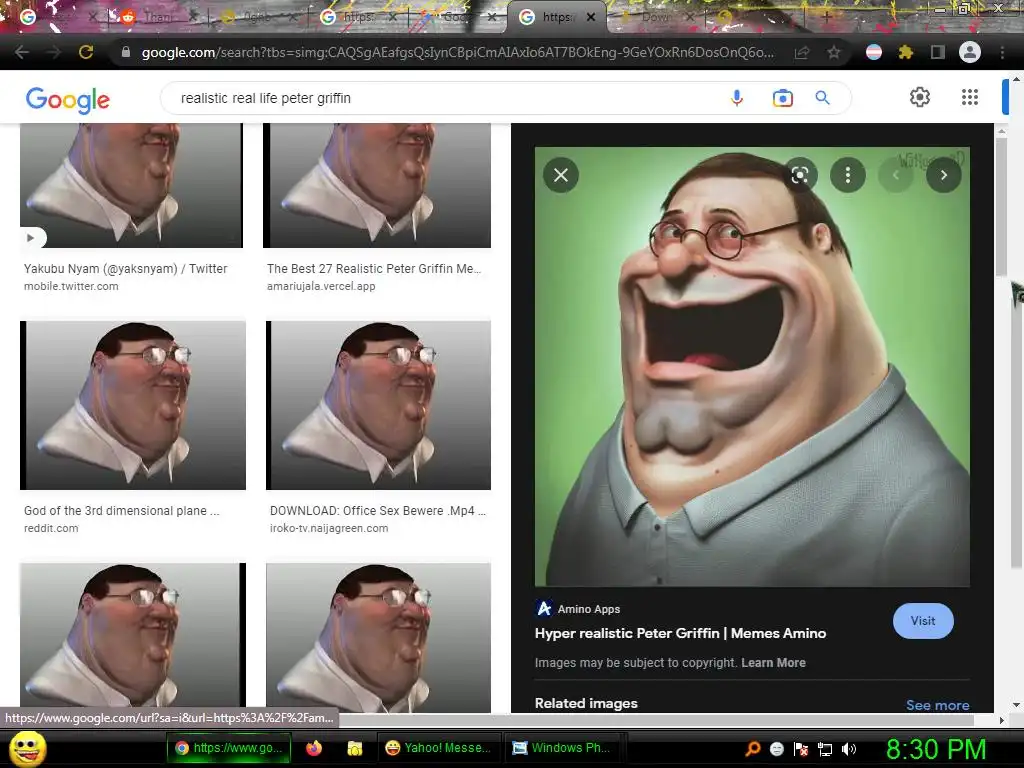Go back to the previous page
Image resolution: width=1024 pixels, height=768 pixels.
[22, 52]
